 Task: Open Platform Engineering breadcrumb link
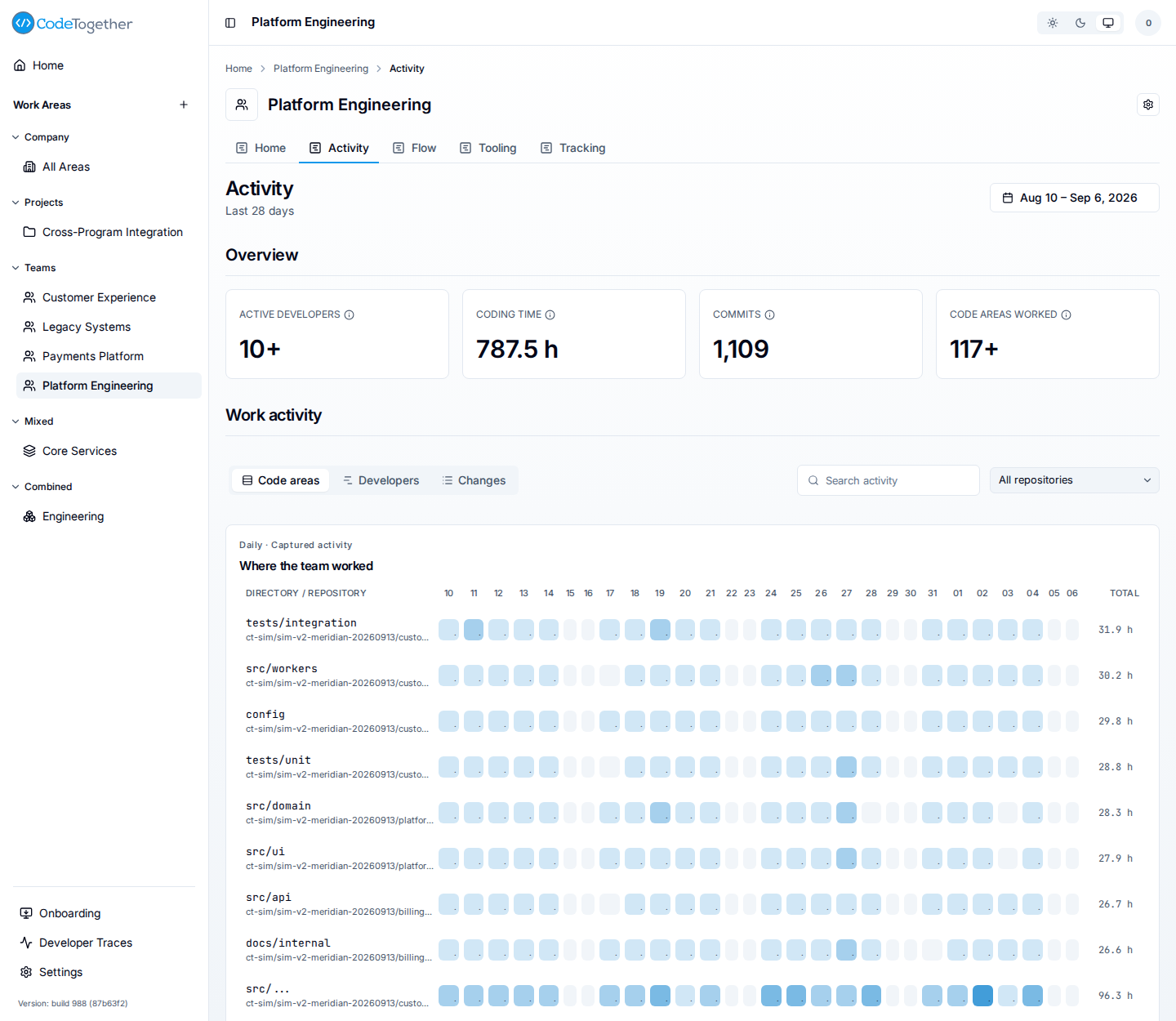pos(321,69)
